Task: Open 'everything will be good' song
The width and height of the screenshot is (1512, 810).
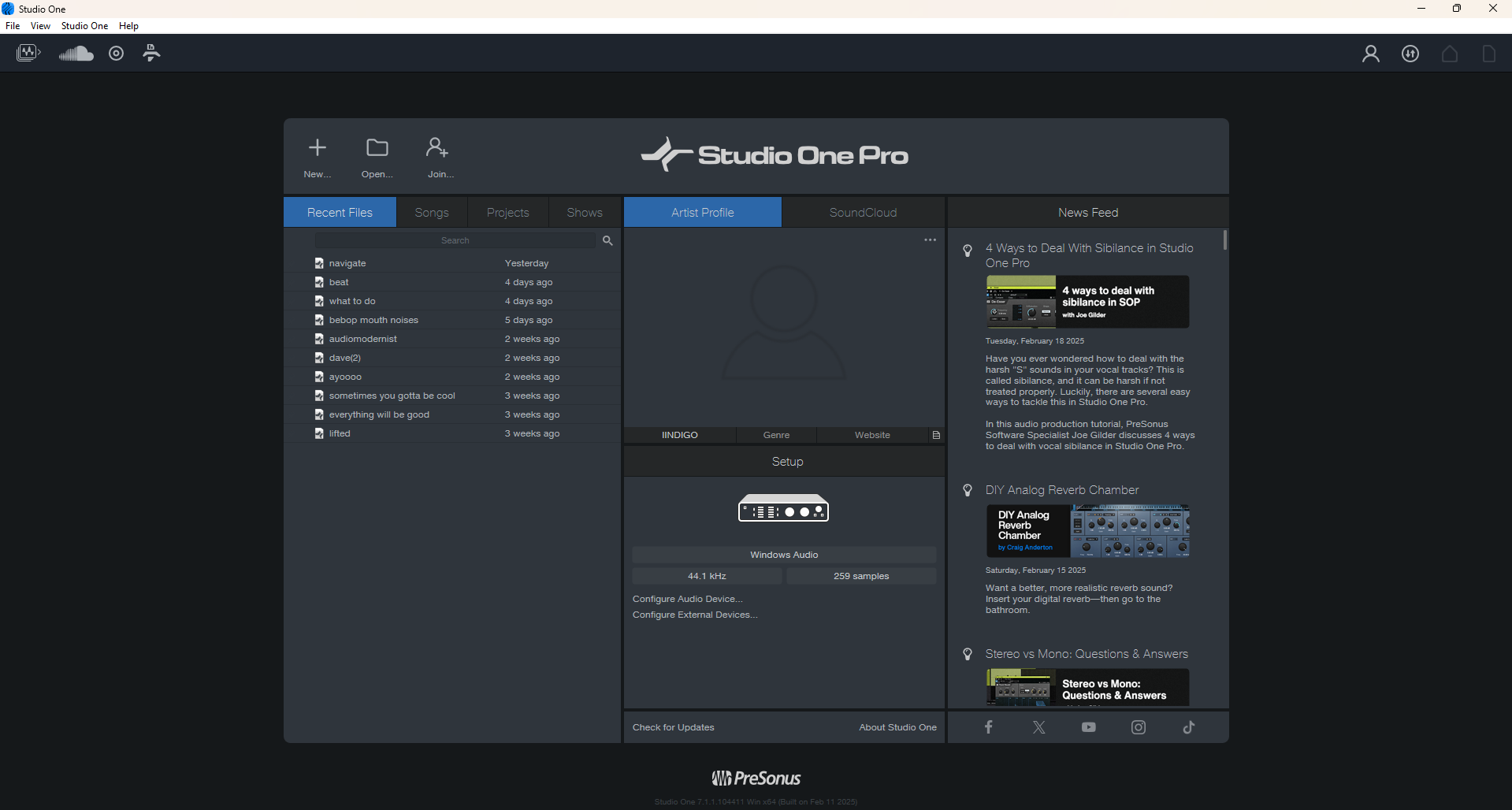Action: tap(452, 414)
